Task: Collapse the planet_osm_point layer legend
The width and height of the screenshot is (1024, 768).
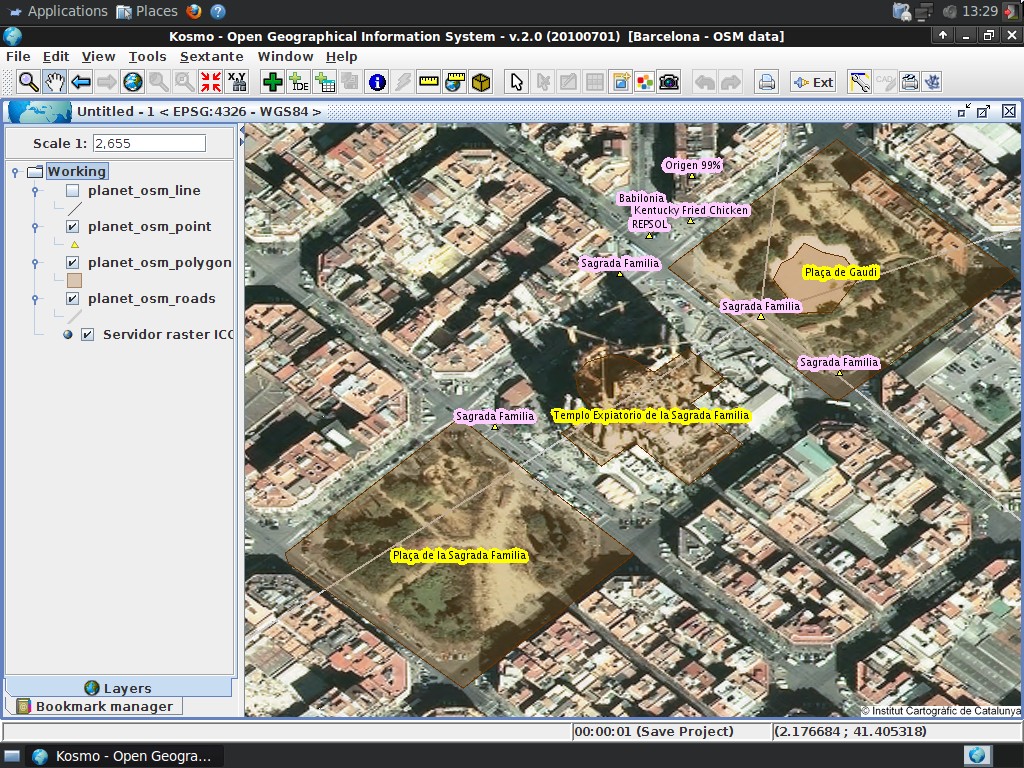Action: 35,227
